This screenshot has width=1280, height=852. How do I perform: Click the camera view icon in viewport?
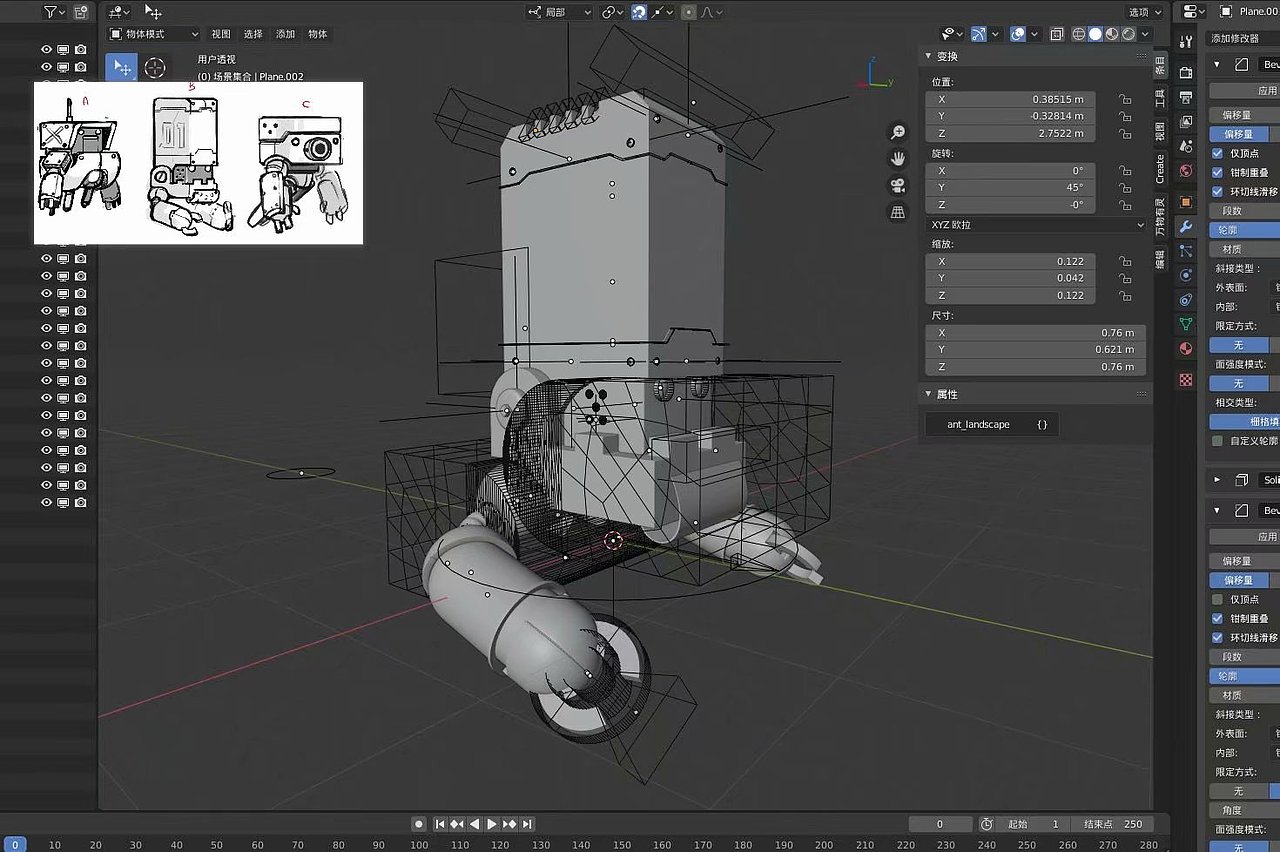pos(897,184)
